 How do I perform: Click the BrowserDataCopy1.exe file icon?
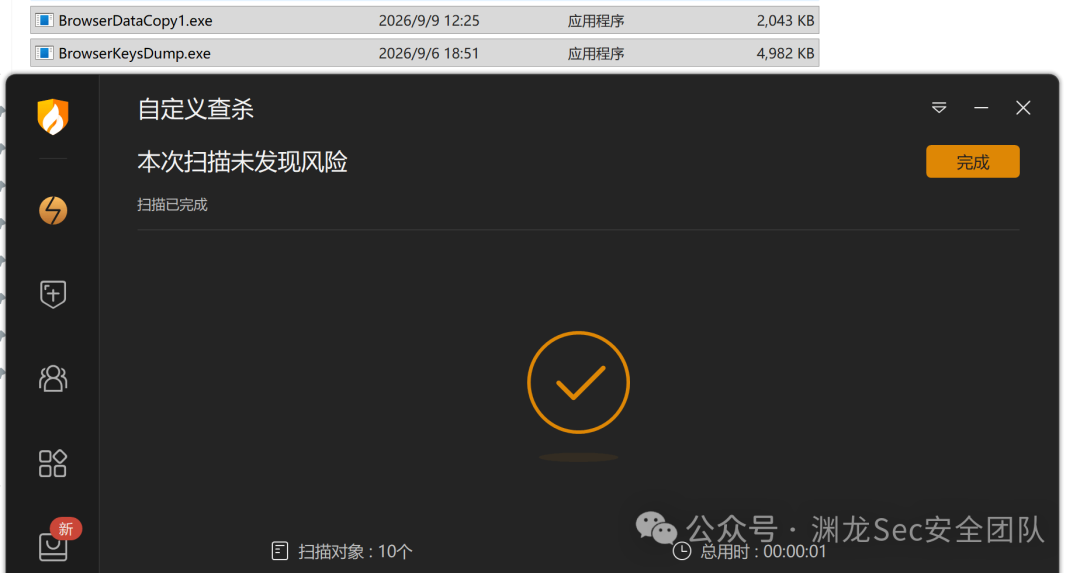[44, 20]
